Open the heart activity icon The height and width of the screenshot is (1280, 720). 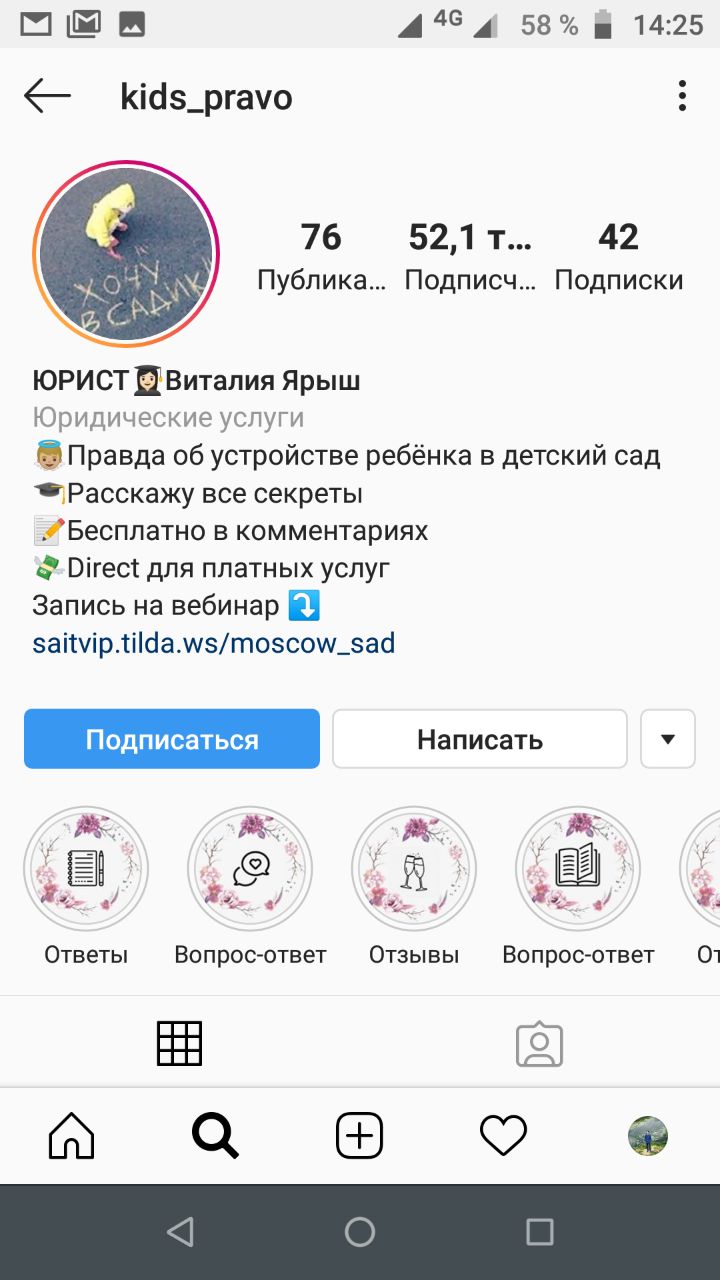coord(503,1136)
